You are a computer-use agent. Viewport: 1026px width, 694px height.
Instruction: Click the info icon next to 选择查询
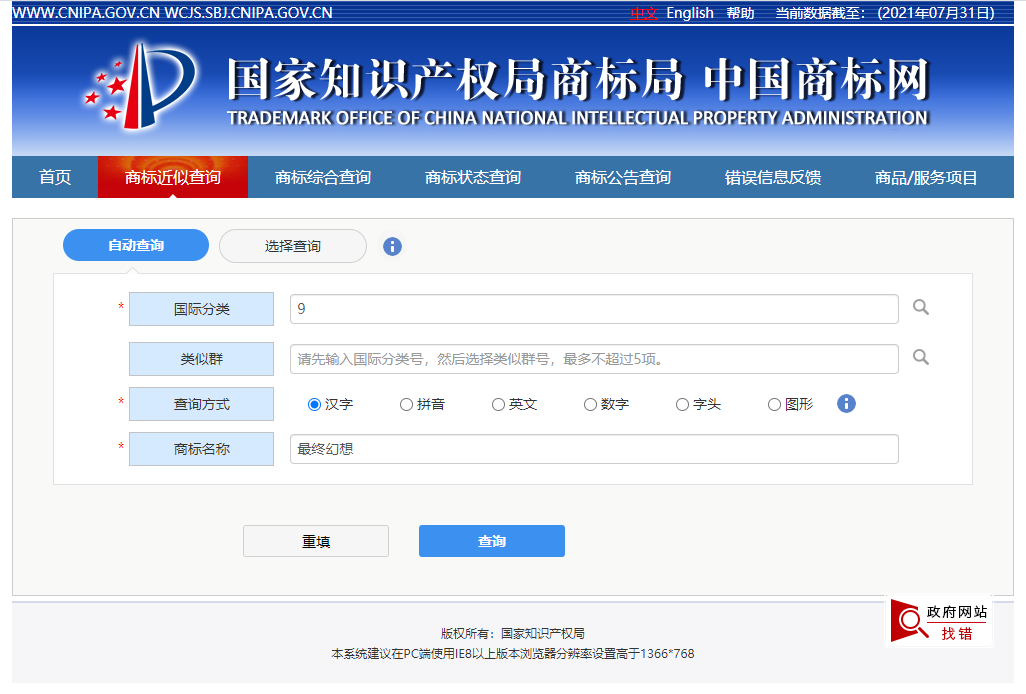click(x=392, y=246)
